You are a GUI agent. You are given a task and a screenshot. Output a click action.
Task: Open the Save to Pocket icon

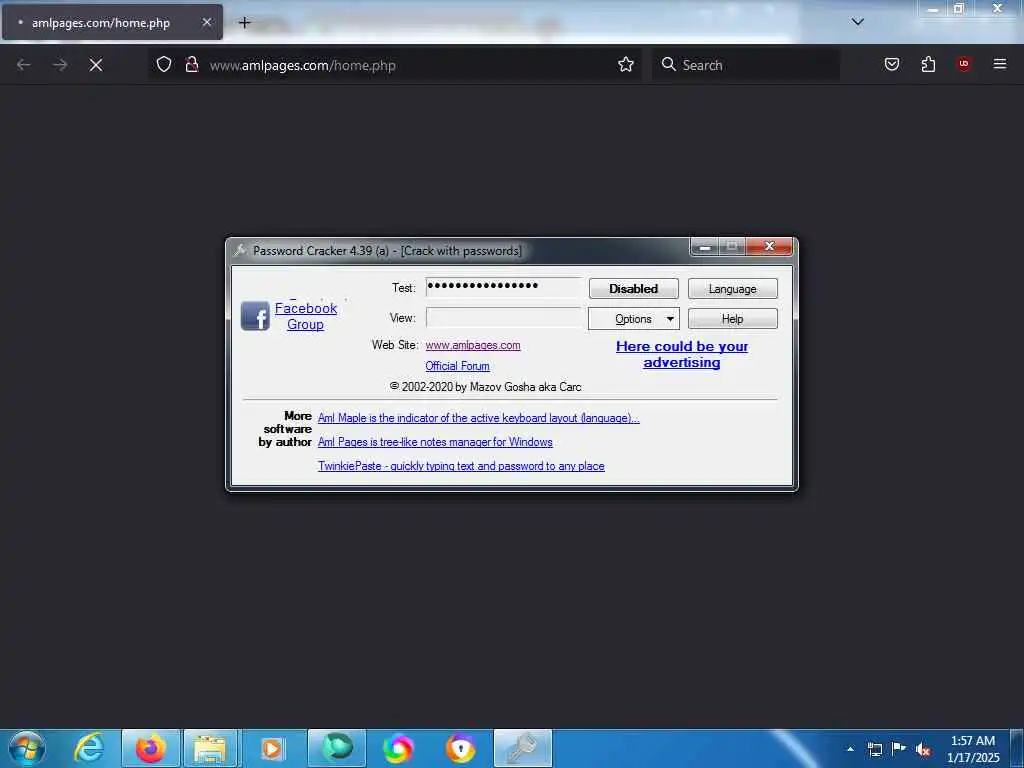(x=892, y=64)
